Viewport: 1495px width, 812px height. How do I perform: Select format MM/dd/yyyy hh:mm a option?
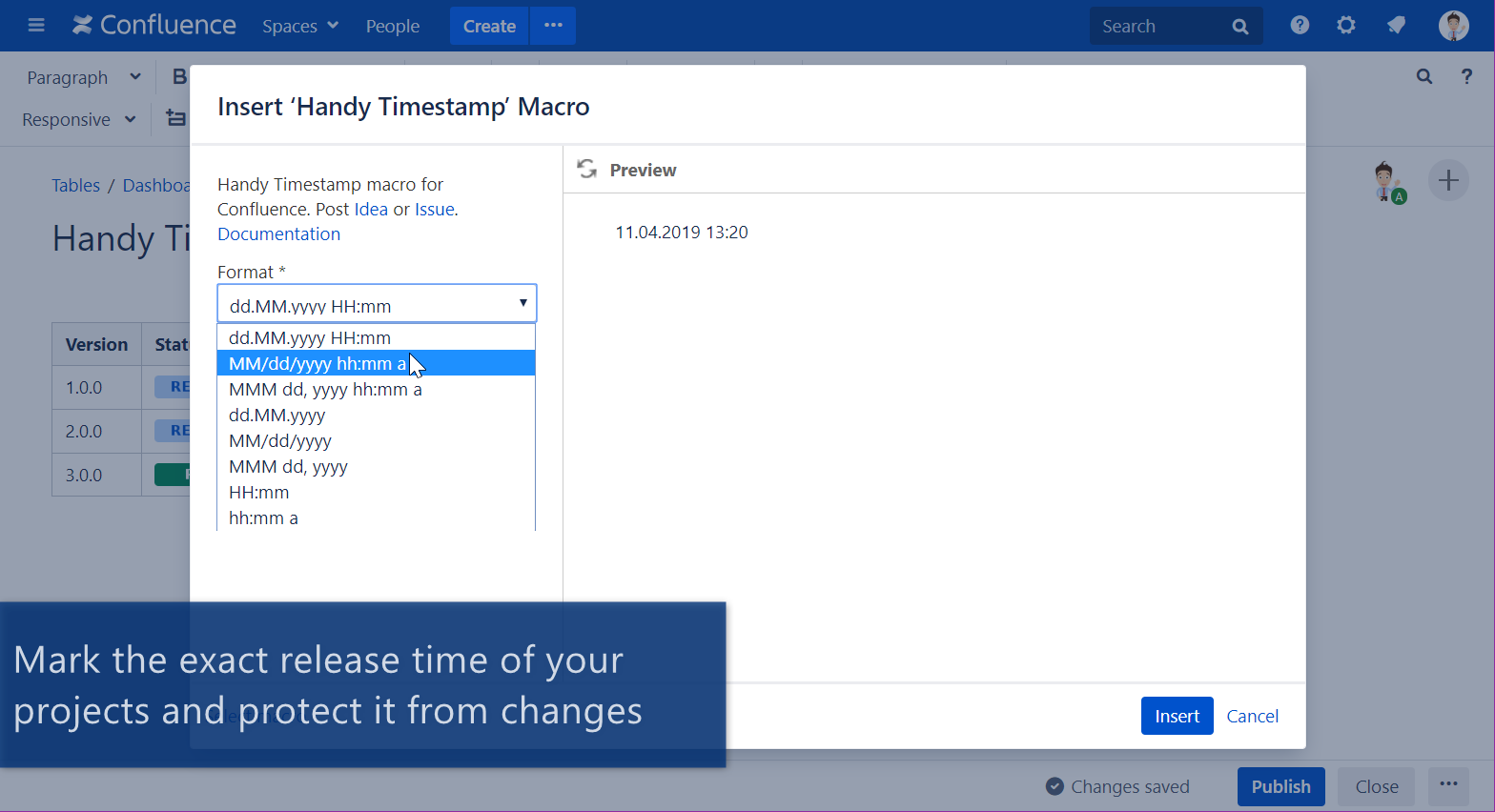(x=376, y=363)
